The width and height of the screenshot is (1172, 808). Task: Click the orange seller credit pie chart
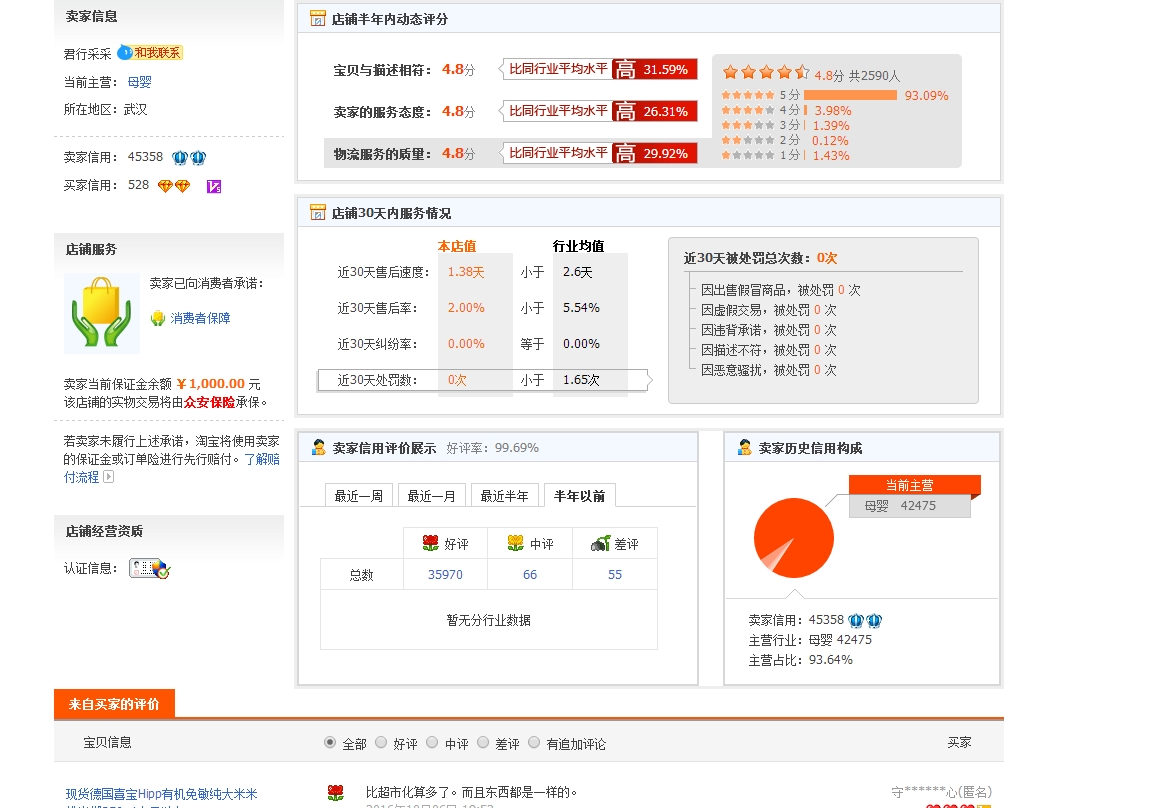[795, 537]
